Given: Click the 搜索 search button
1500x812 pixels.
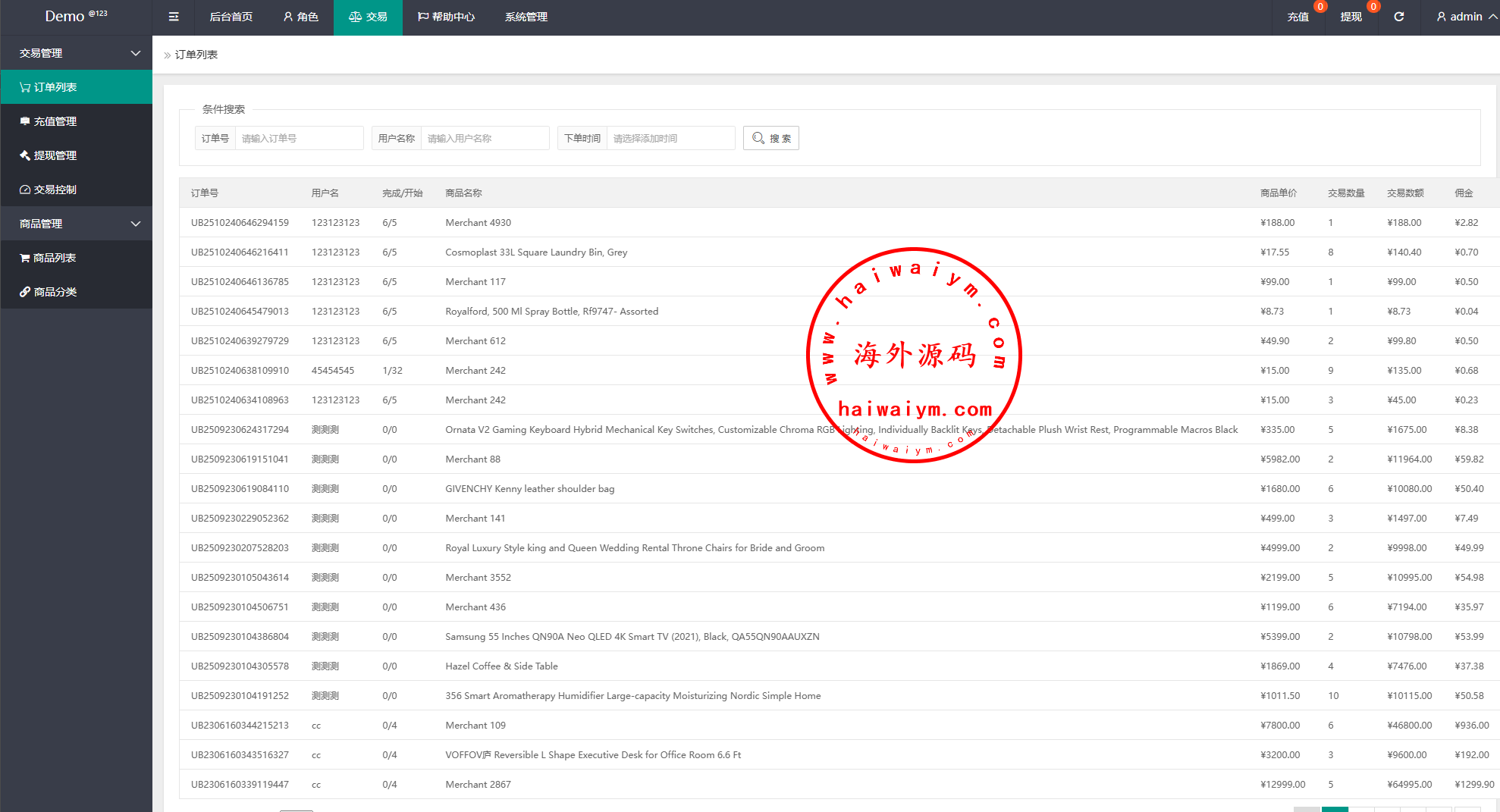Looking at the screenshot, I should (x=771, y=138).
